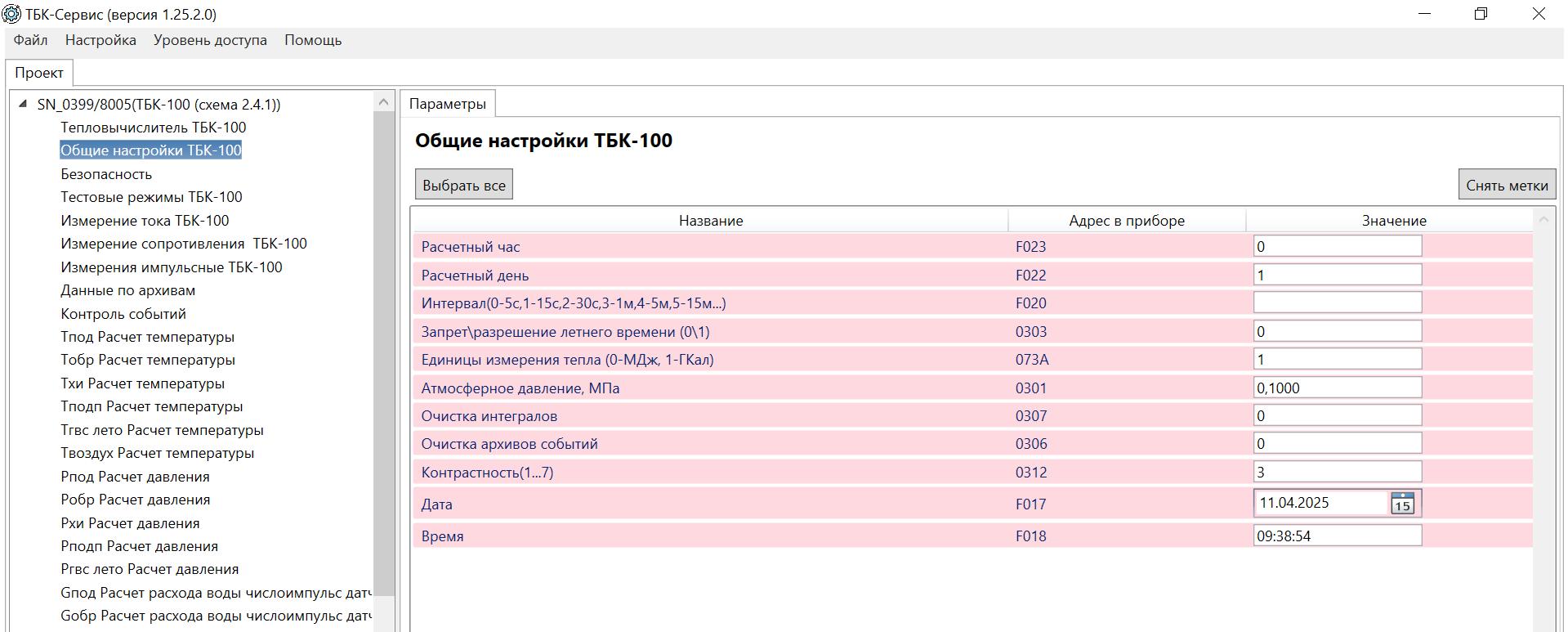Select Безопасность in project tree

click(106, 174)
